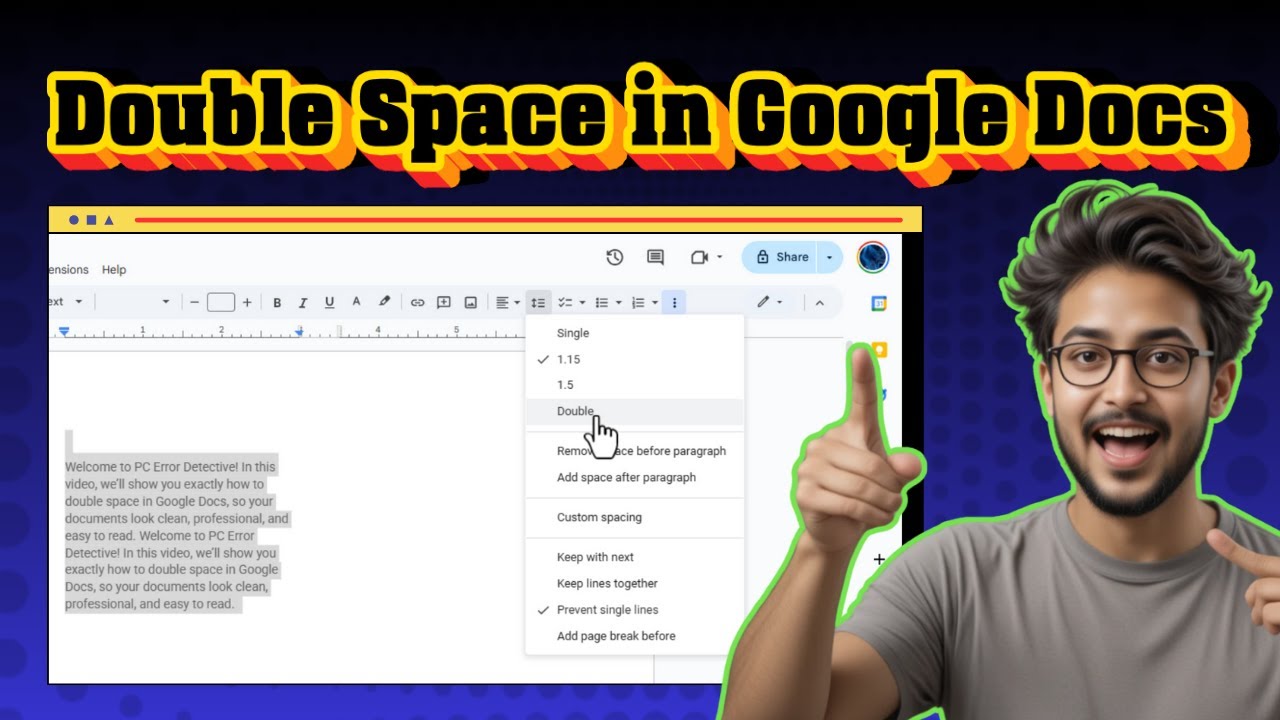Open the Extensions menu
This screenshot has height=720, width=1280.
click(x=69, y=270)
